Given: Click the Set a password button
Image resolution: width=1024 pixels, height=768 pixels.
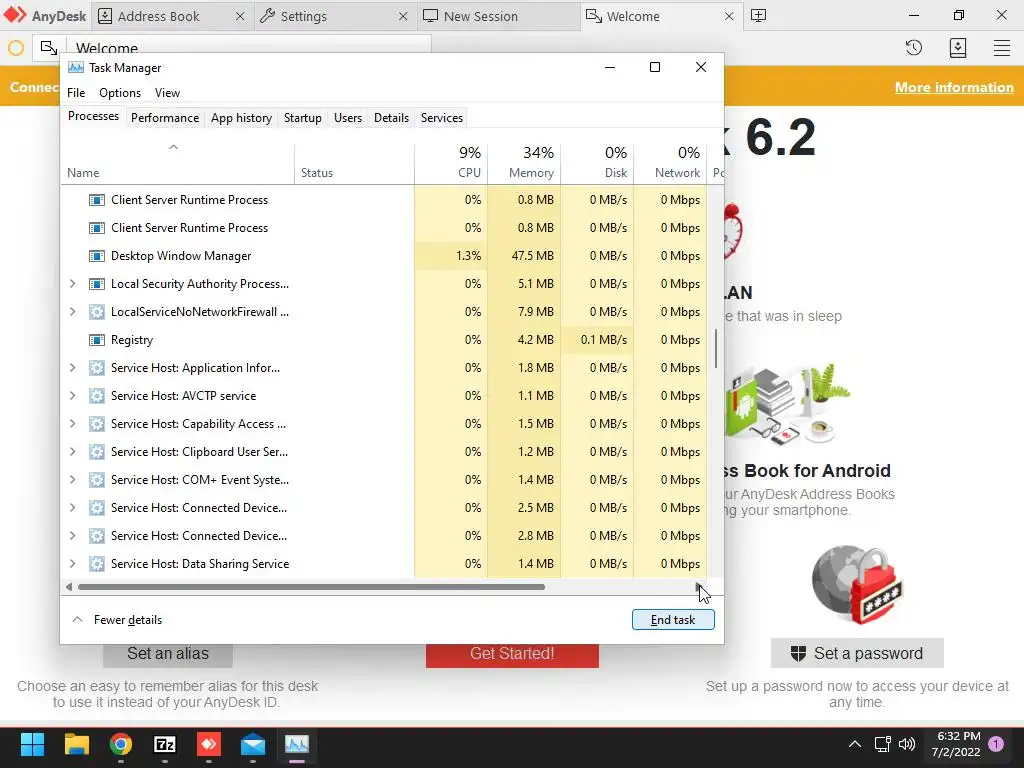Looking at the screenshot, I should [857, 653].
